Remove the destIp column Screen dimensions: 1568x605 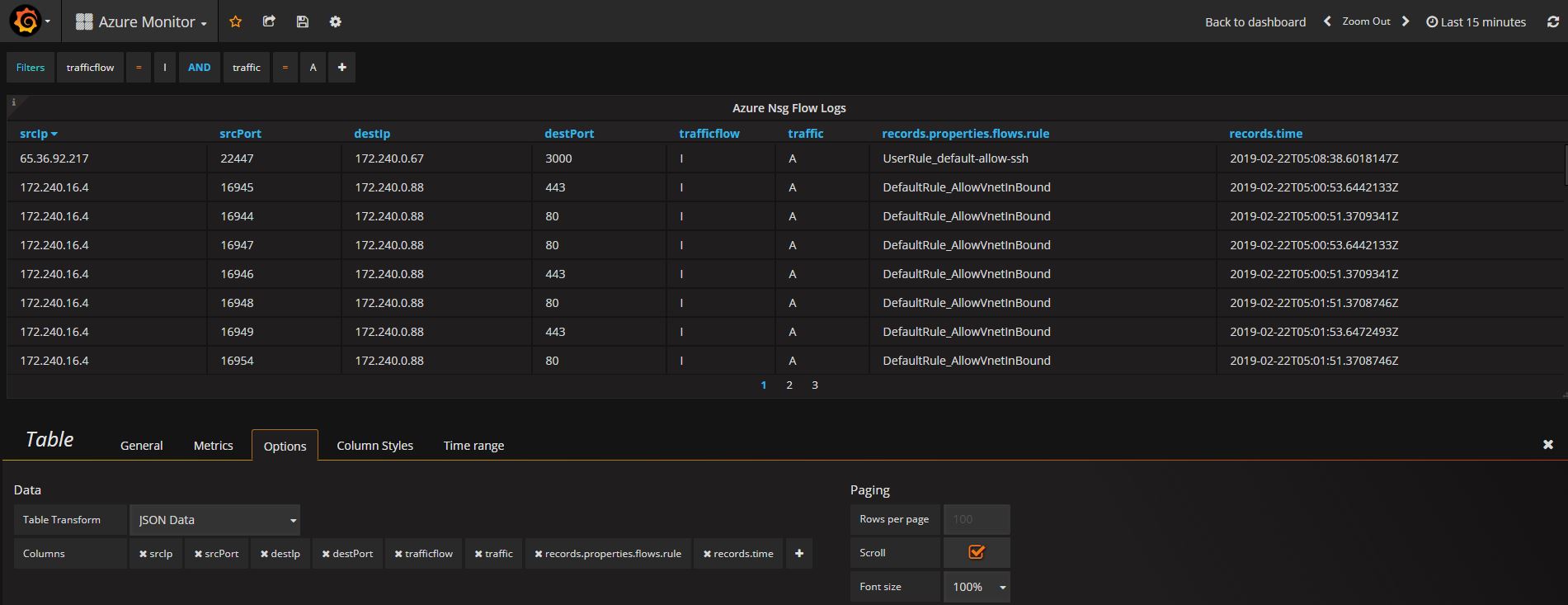[x=264, y=554]
